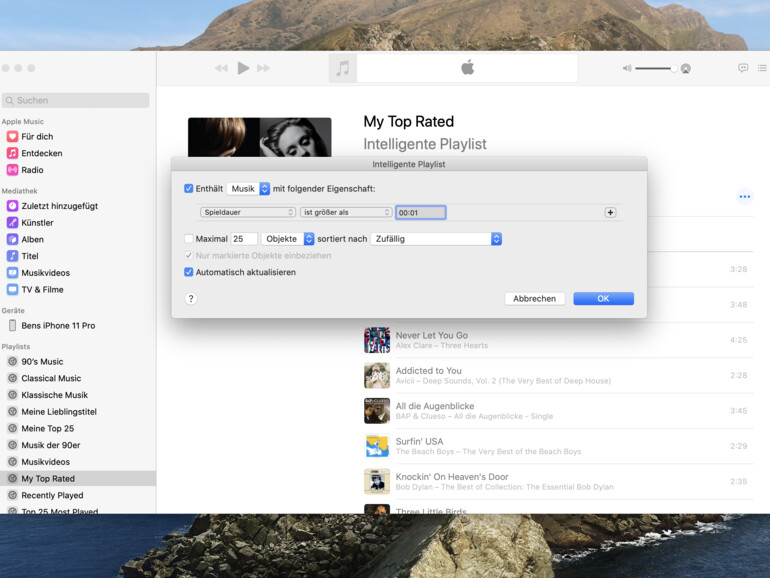Click the AirPlay output icon
Screen dimensions: 770x578
pyautogui.click(x=686, y=69)
